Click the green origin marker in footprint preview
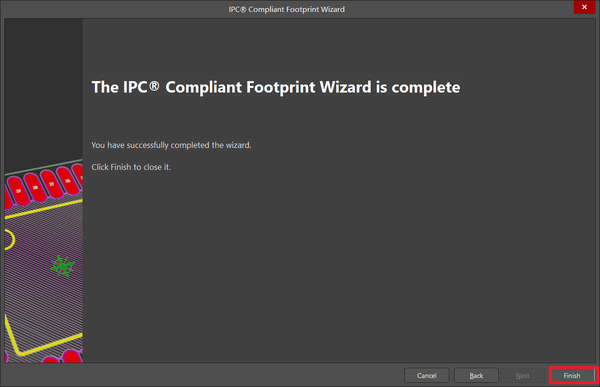Screen dimensions: 600x387 coord(62,266)
